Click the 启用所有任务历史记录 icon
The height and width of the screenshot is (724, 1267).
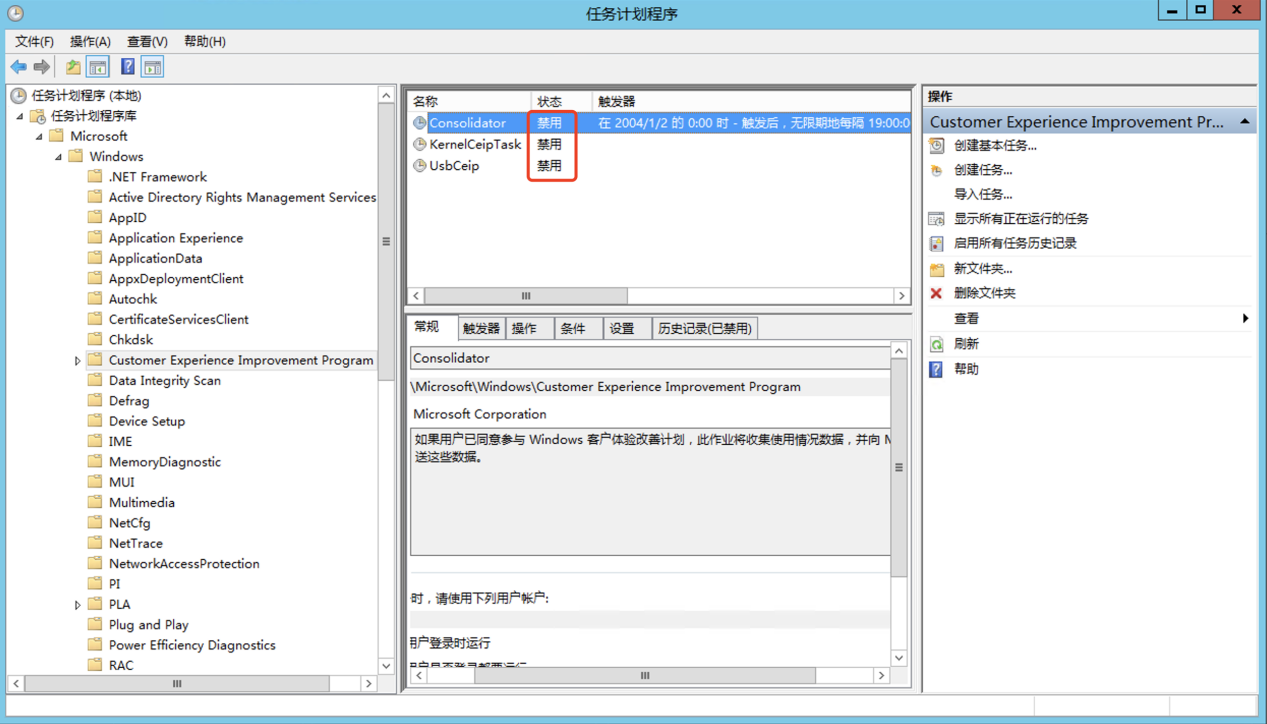937,243
